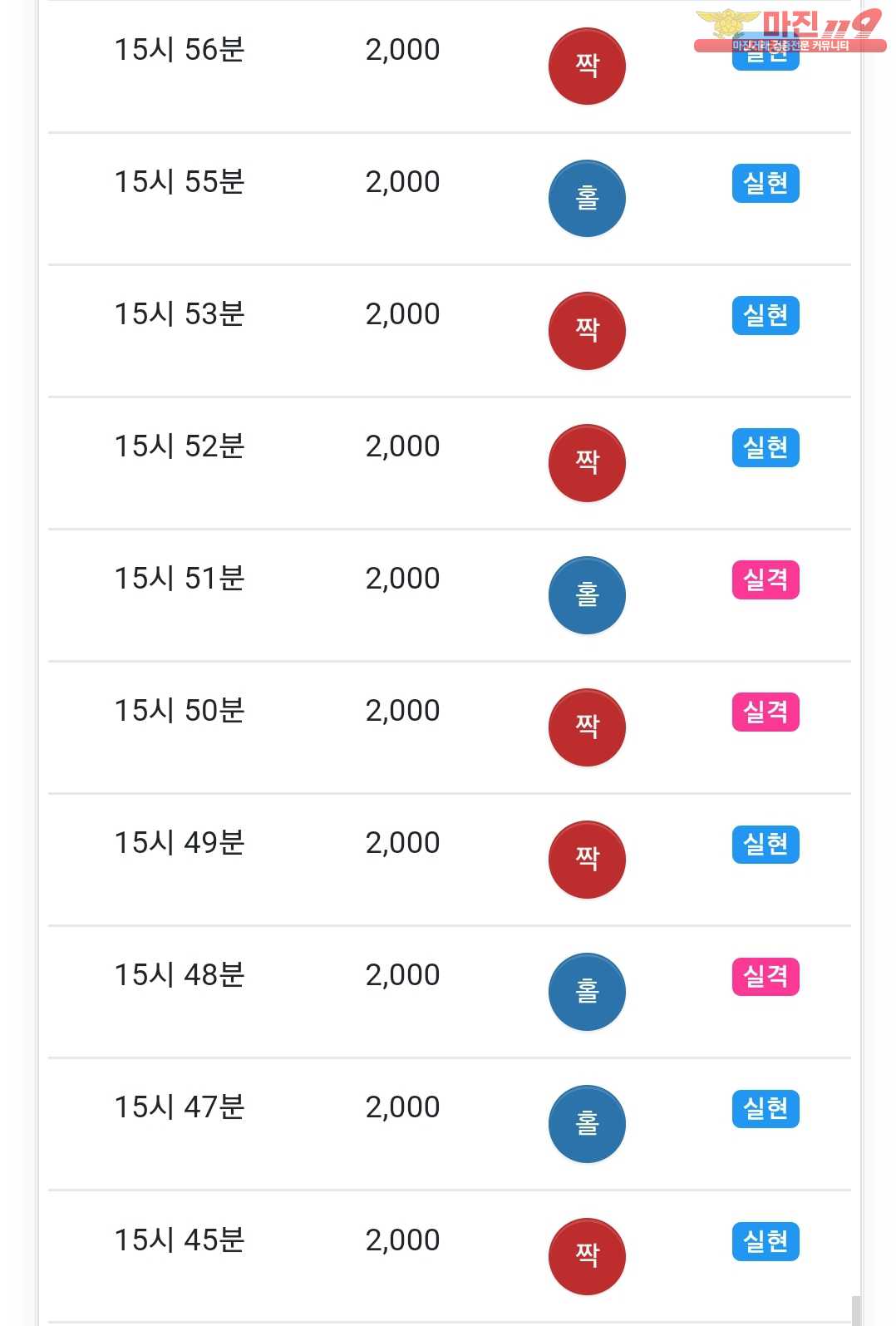Click the scrollbar thumb at bottom right

coord(856,1311)
